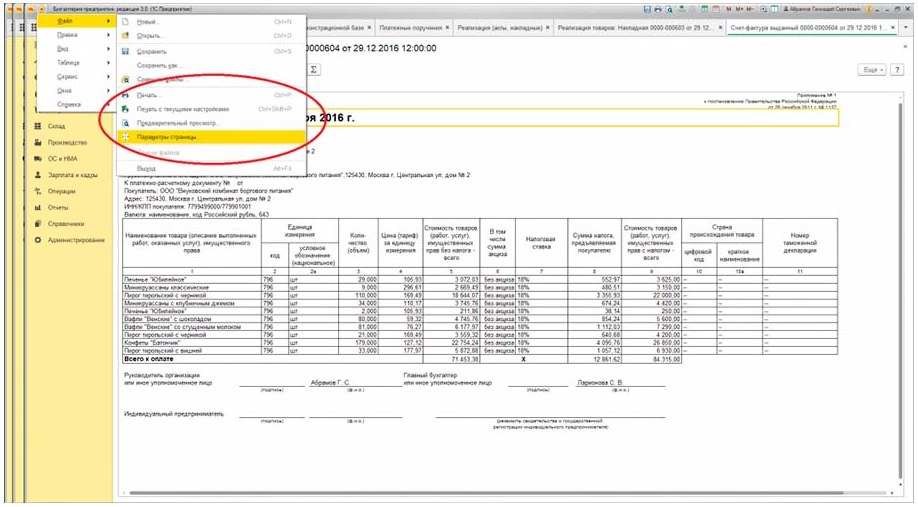Screen dimensions: 918x507
Task: Expand the Таблица submenu arrow
Action: pos(108,63)
